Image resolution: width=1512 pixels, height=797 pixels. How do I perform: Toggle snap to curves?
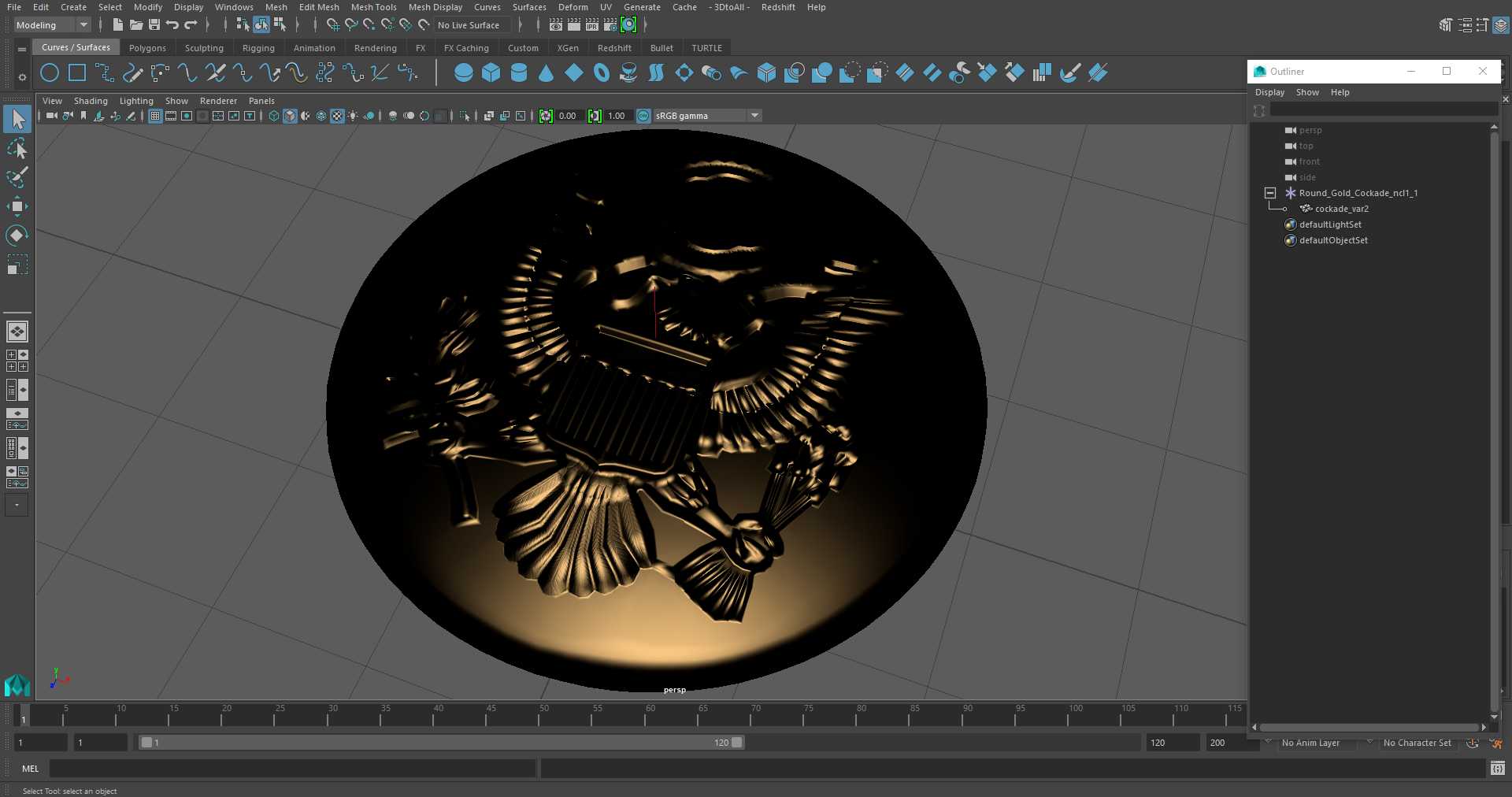351,25
